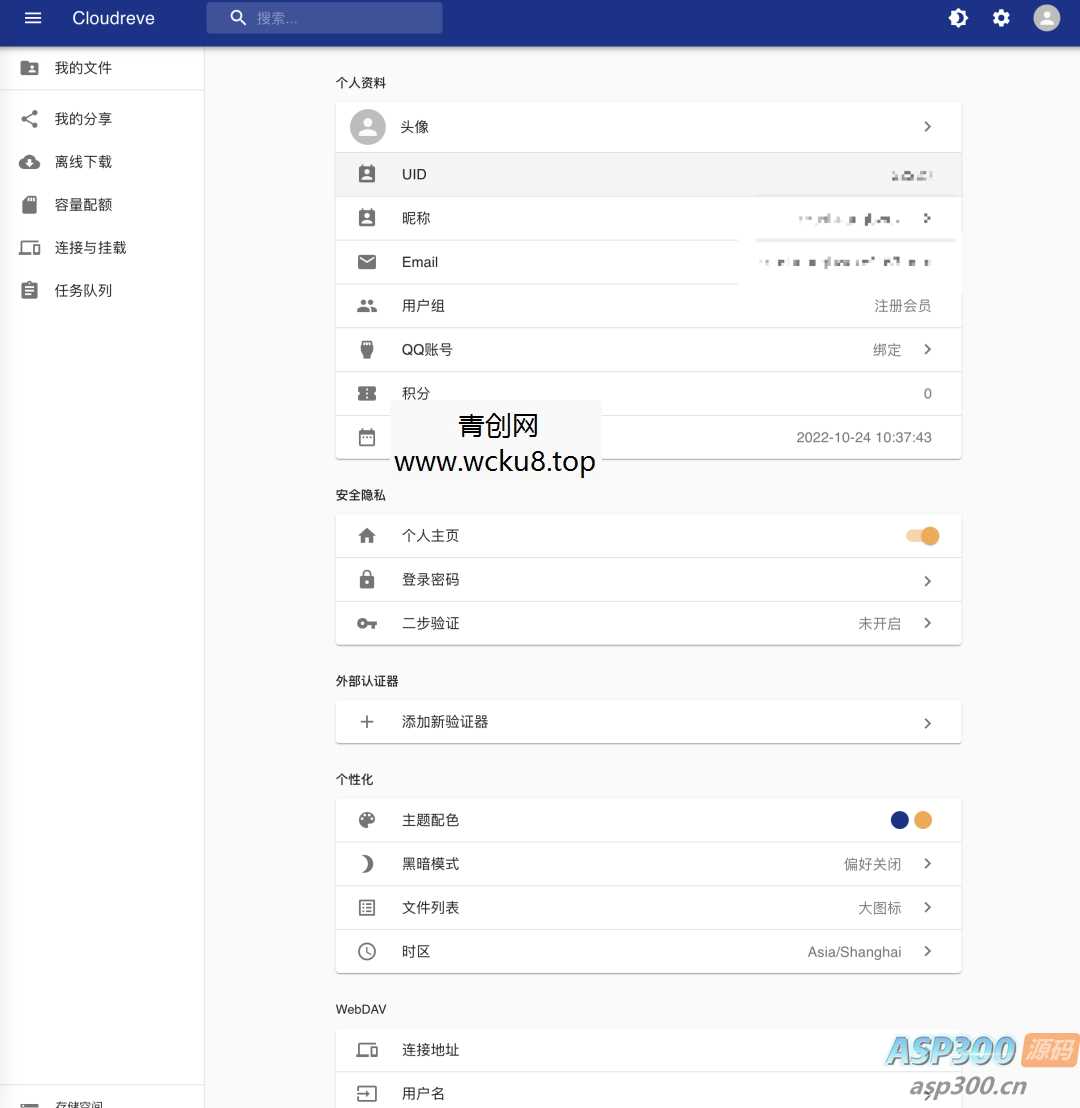Select the orange theme color swatch
This screenshot has height=1108, width=1080.
(x=922, y=819)
